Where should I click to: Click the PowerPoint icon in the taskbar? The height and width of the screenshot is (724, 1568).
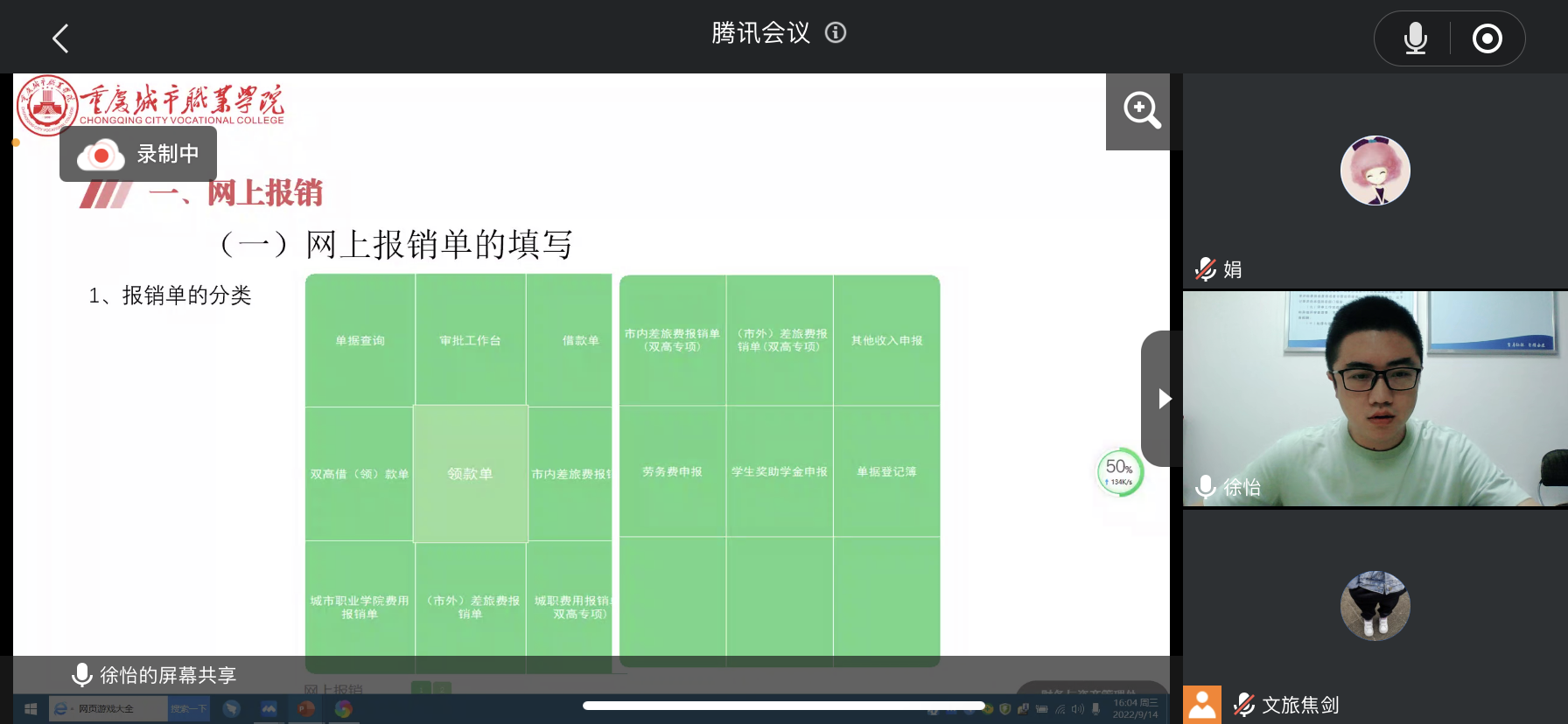tap(306, 709)
